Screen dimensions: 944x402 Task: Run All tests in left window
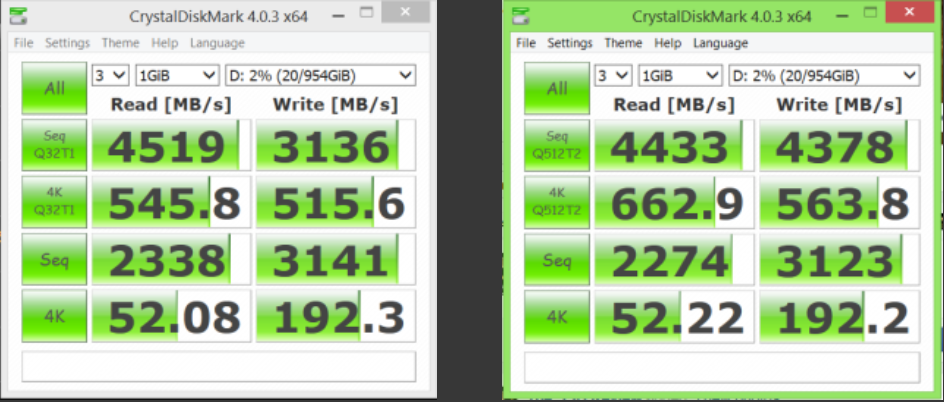[54, 88]
